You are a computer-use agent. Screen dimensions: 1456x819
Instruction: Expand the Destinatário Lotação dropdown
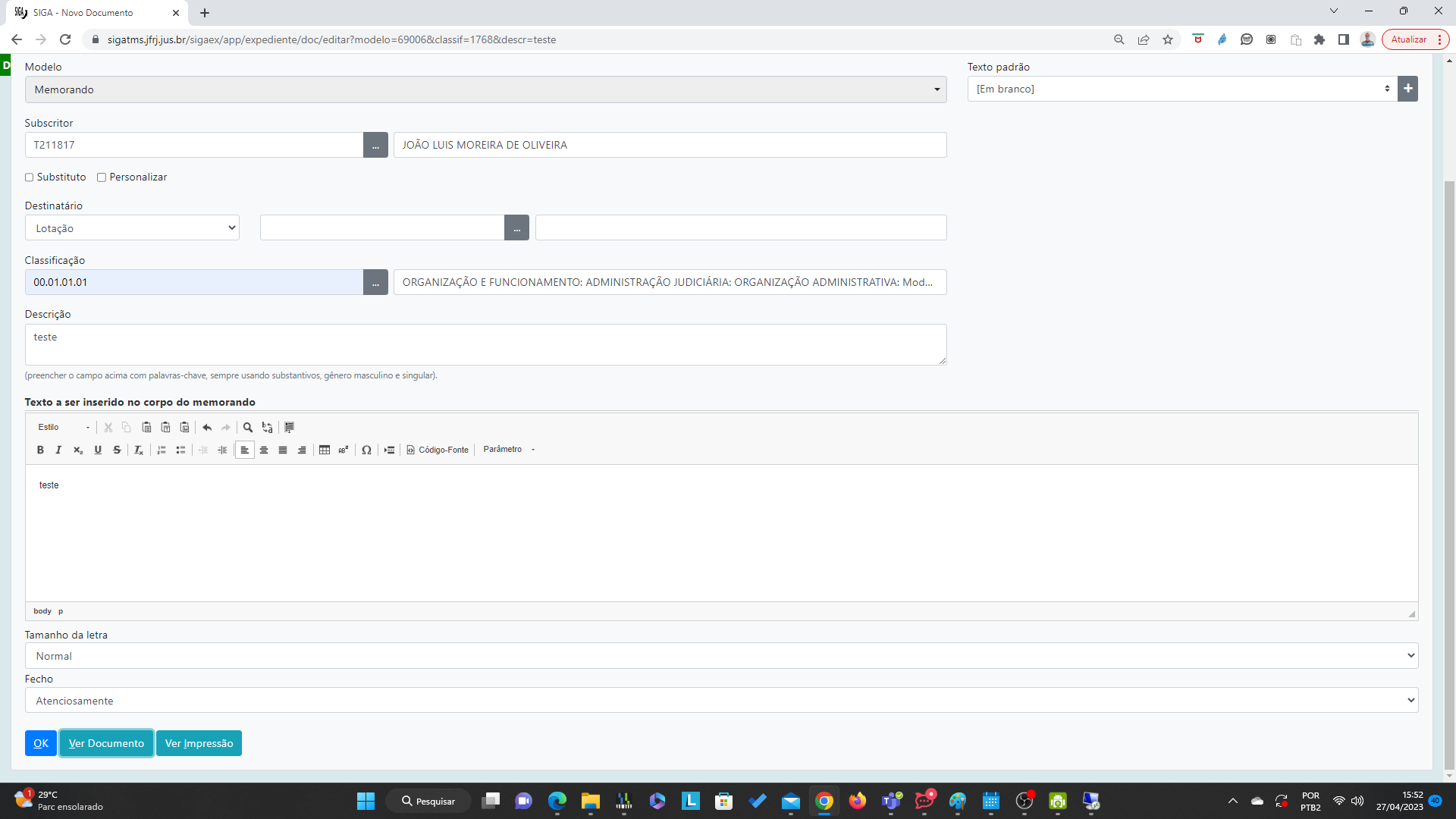(132, 228)
